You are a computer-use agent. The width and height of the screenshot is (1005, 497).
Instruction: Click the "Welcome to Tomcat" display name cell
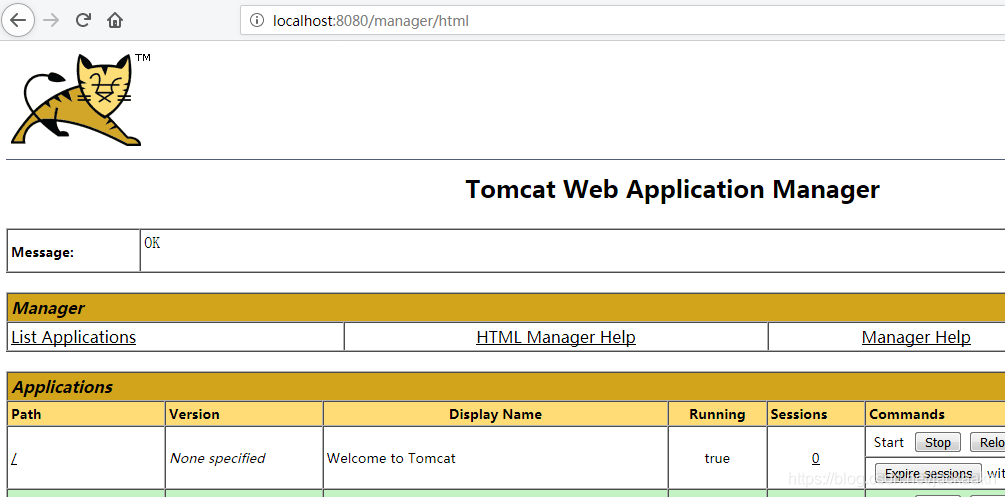[x=495, y=458]
